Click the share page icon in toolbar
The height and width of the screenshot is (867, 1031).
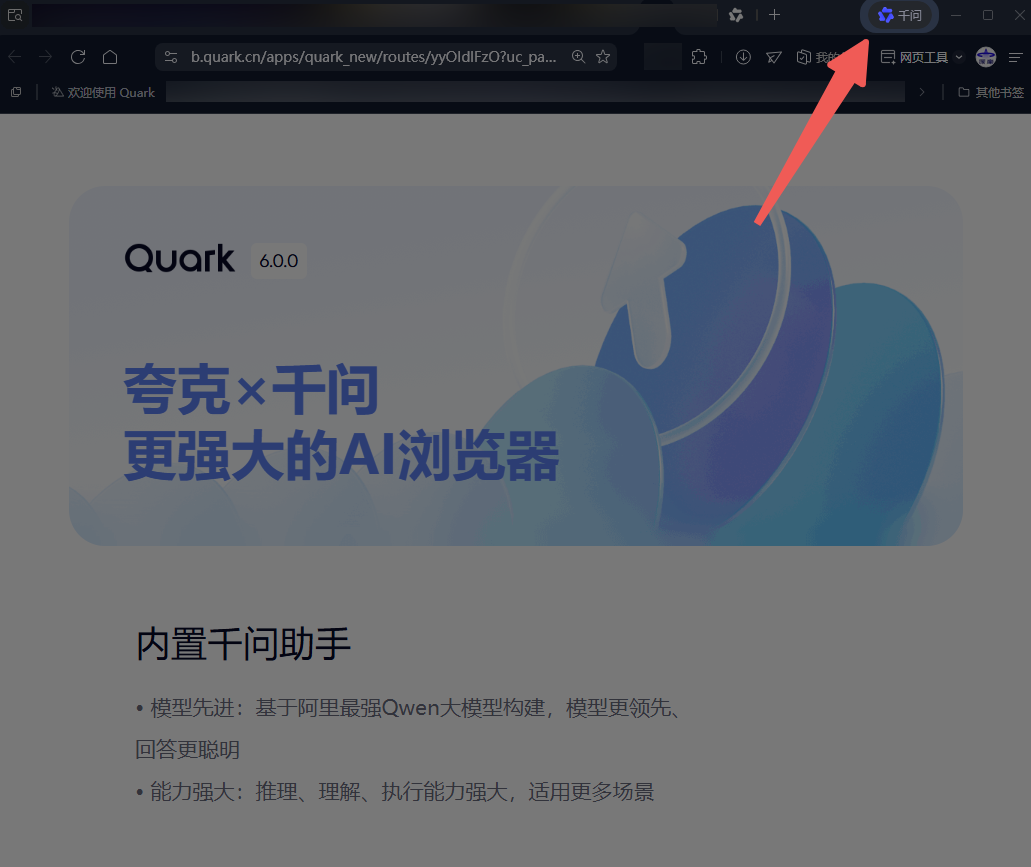tap(773, 57)
